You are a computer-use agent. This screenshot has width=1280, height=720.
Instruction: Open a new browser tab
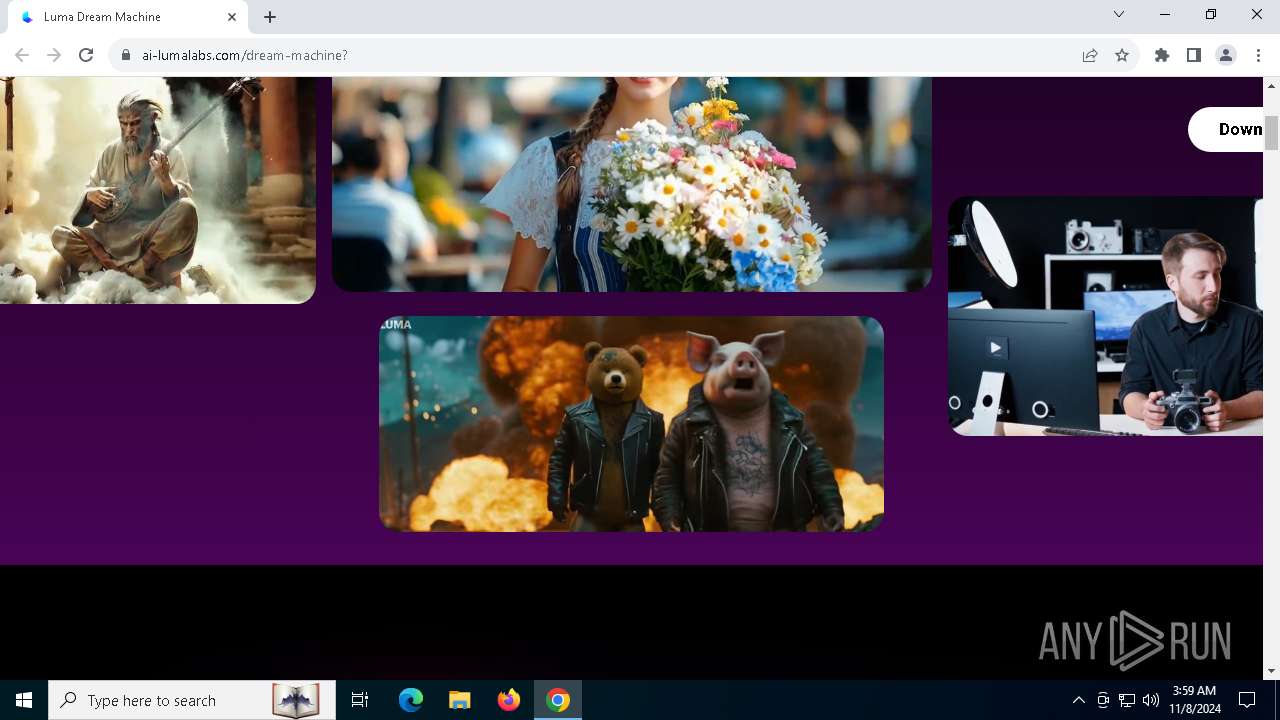click(270, 17)
